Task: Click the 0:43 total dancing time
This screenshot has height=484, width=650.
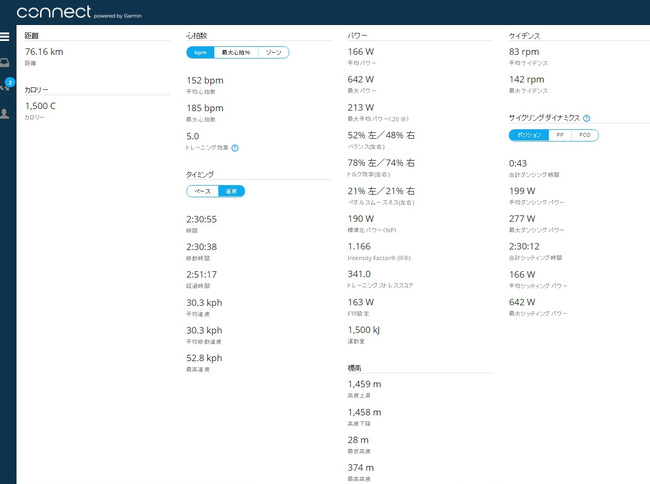Action: click(518, 164)
